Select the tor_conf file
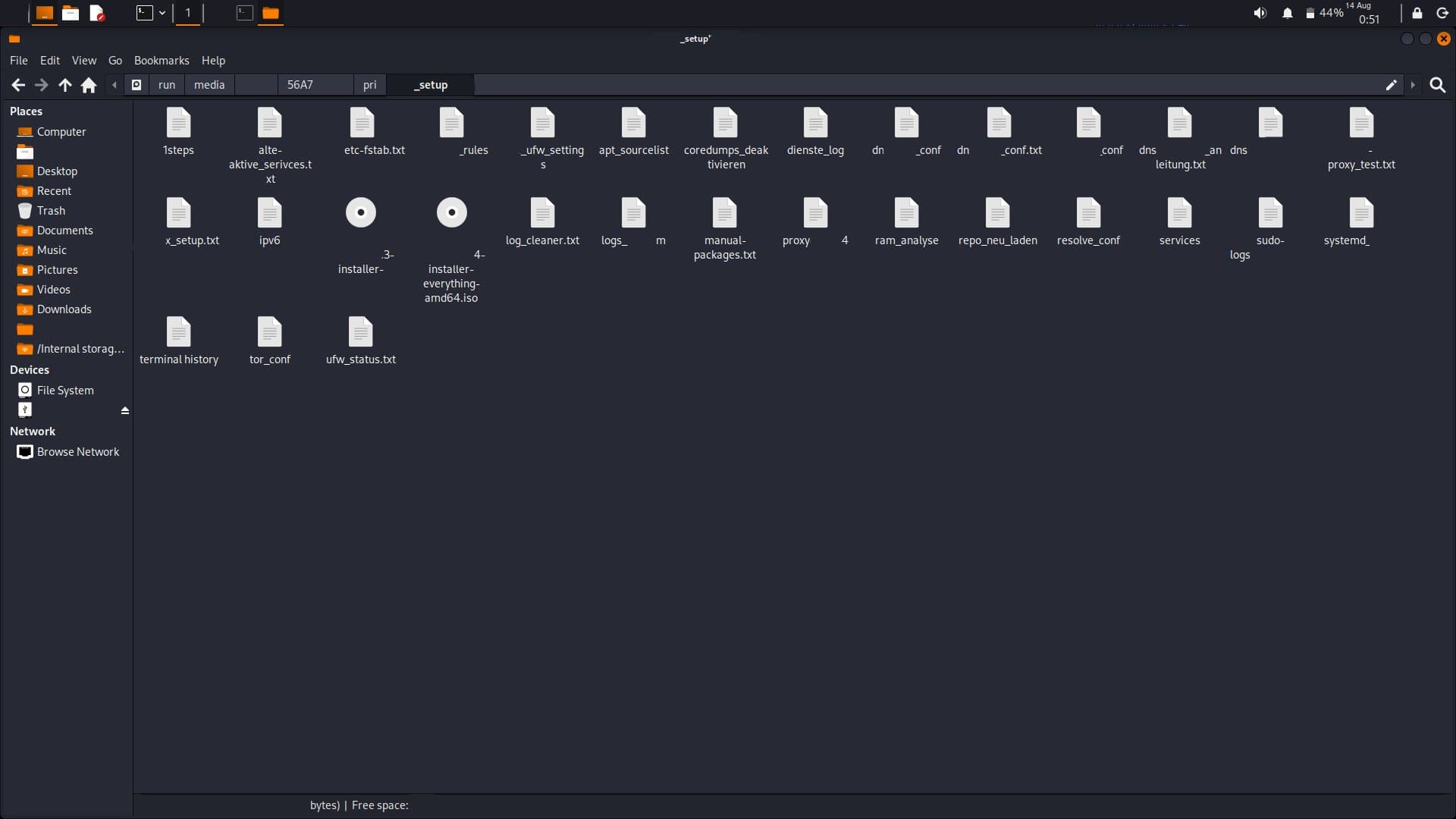 [x=270, y=340]
